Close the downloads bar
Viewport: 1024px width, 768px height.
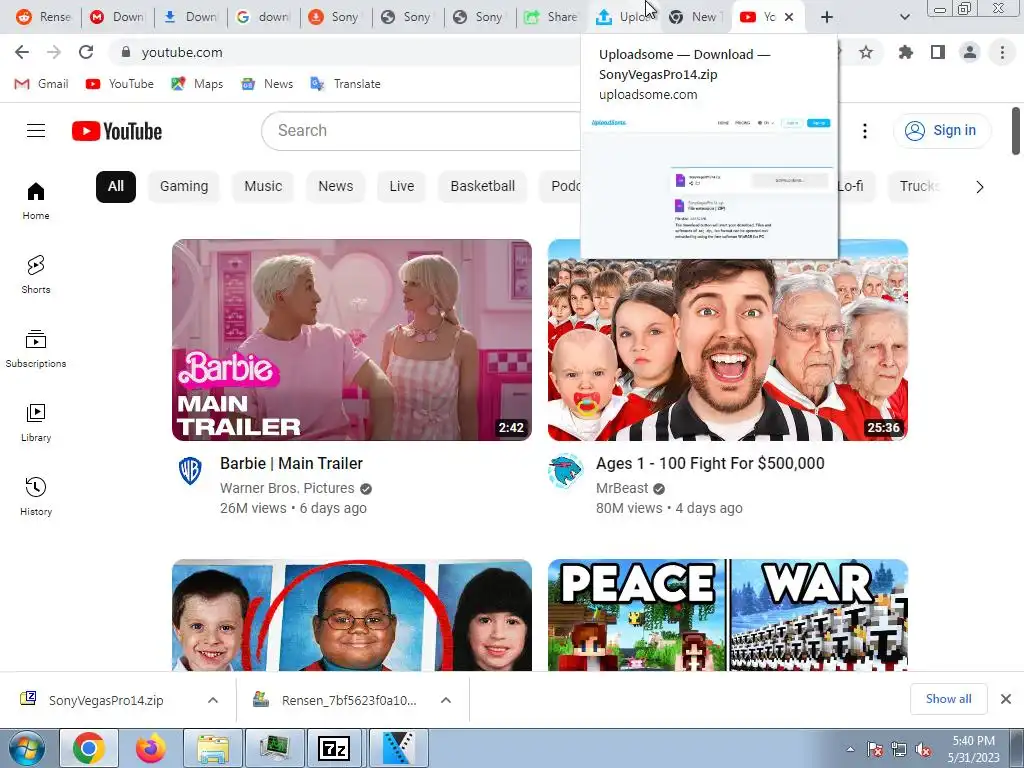pos(1006,699)
